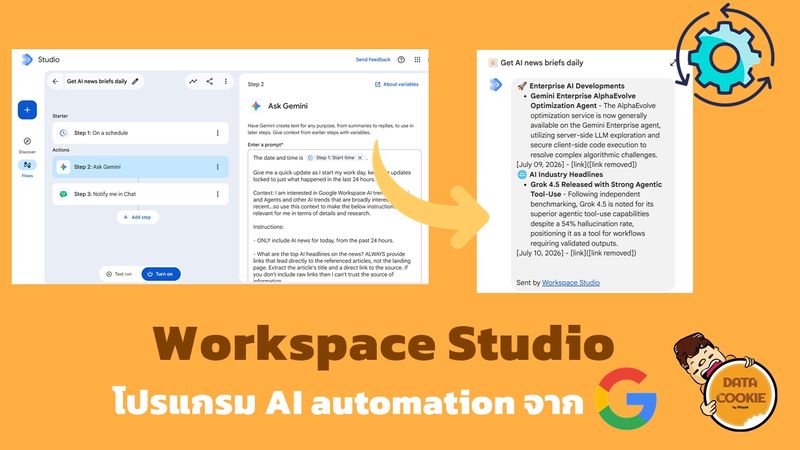Screen dimensions: 800x450
Task: Click the clock icon on Step 1
Action: (63, 133)
